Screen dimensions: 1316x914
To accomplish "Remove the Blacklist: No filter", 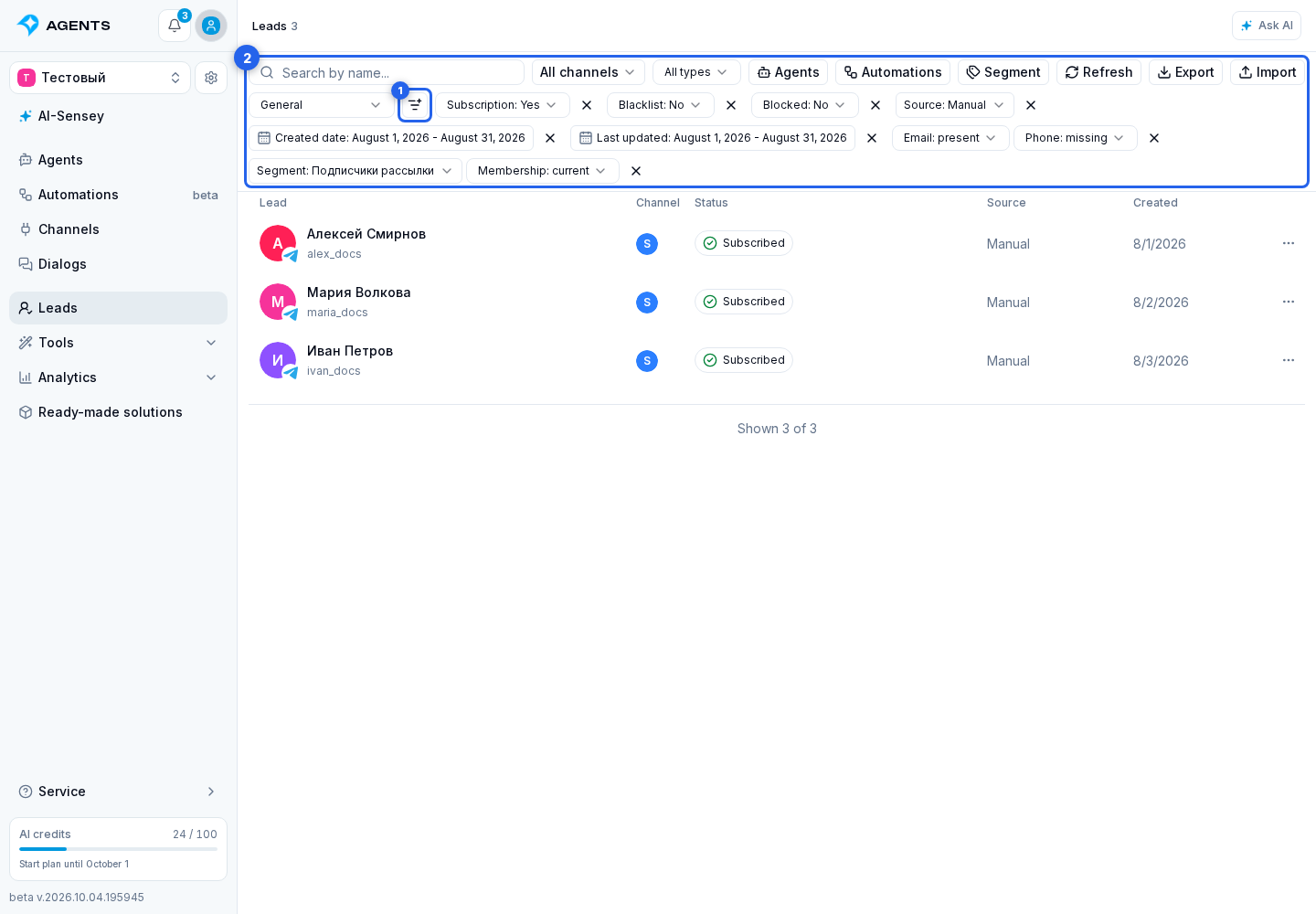I will (x=731, y=105).
